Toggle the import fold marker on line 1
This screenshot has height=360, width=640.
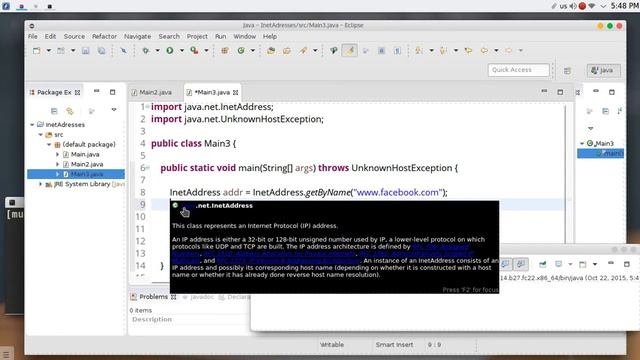[x=148, y=106]
